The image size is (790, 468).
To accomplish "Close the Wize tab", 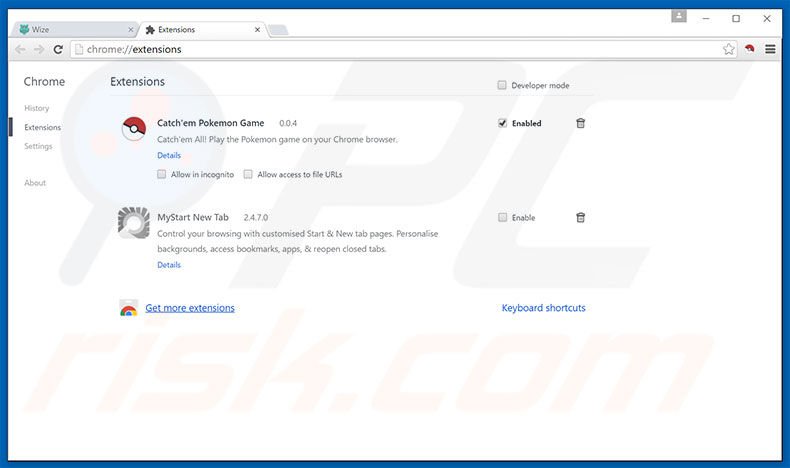I will (x=130, y=30).
